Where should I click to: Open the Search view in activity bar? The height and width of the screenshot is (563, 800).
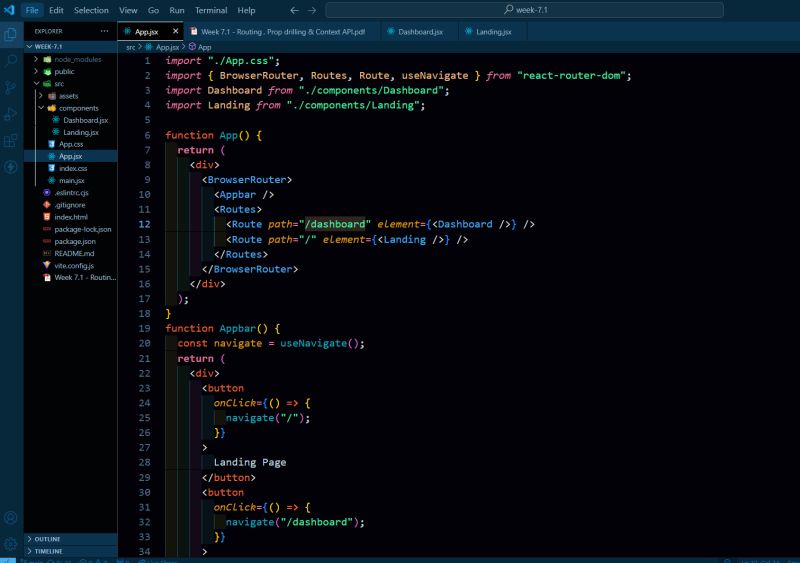tap(11, 61)
